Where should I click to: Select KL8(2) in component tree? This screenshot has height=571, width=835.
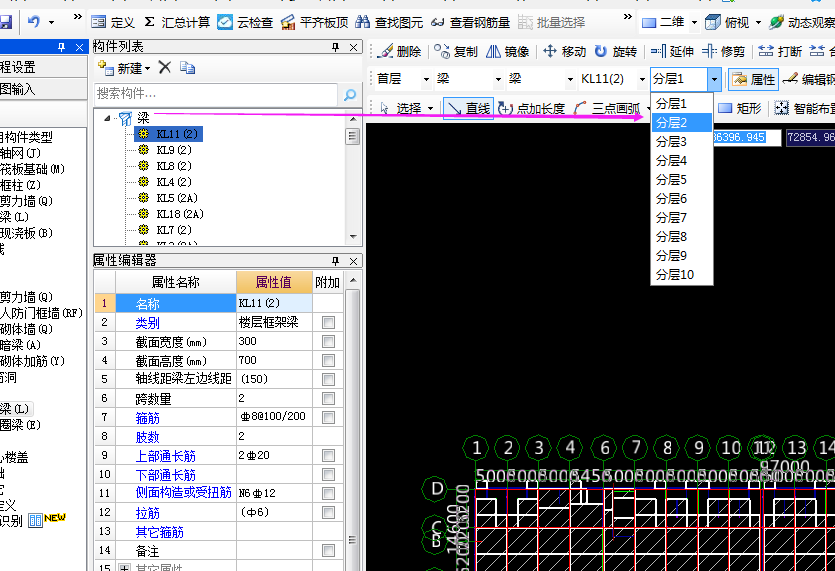pyautogui.click(x=174, y=166)
